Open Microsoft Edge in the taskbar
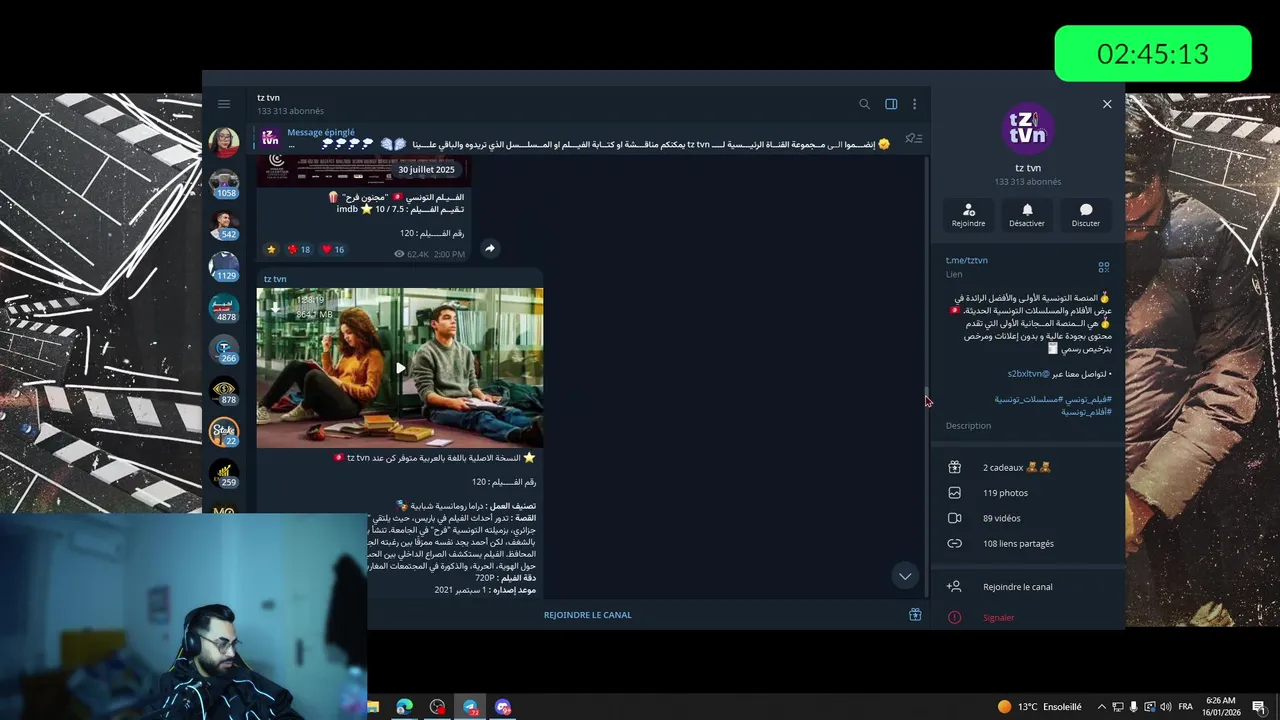 [x=404, y=707]
